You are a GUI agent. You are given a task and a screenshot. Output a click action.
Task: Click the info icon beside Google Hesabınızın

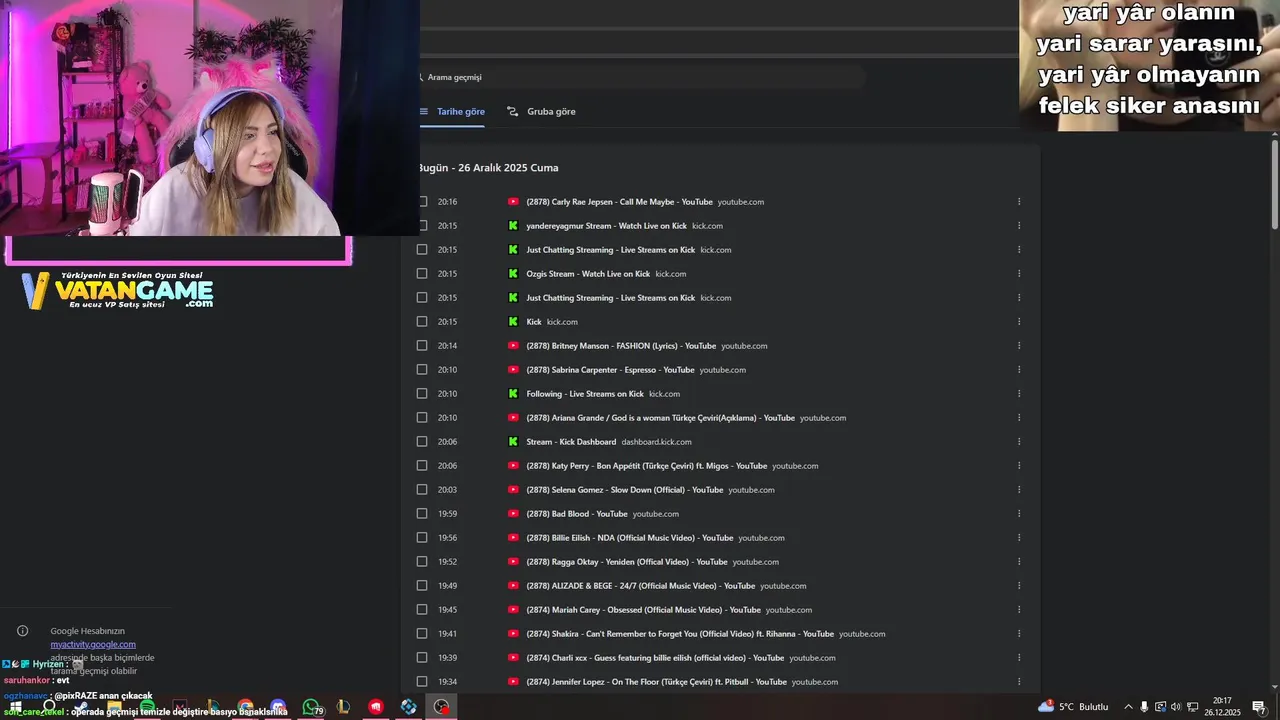pyautogui.click(x=23, y=631)
